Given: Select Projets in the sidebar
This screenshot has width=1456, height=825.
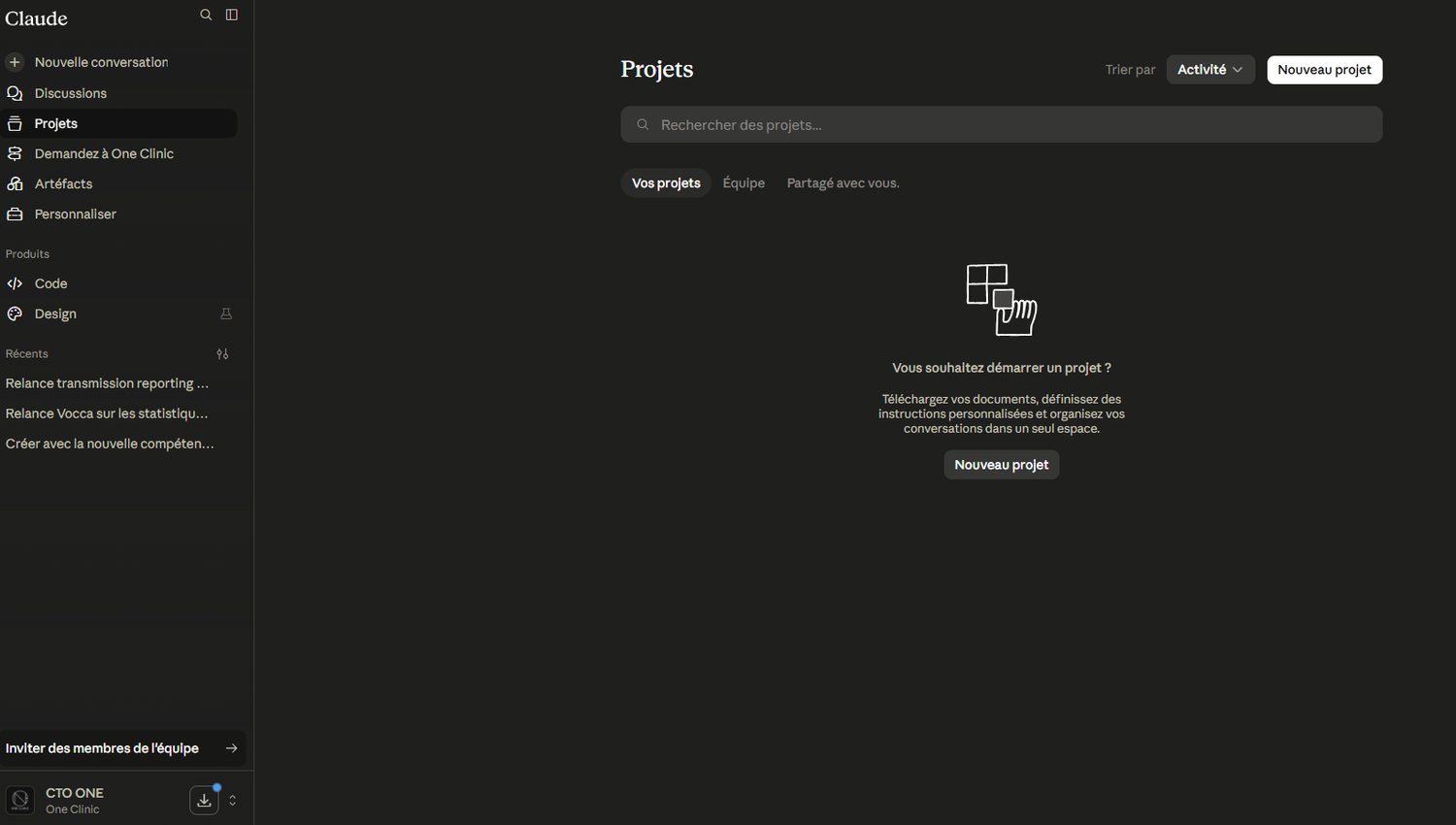Looking at the screenshot, I should 119,123.
